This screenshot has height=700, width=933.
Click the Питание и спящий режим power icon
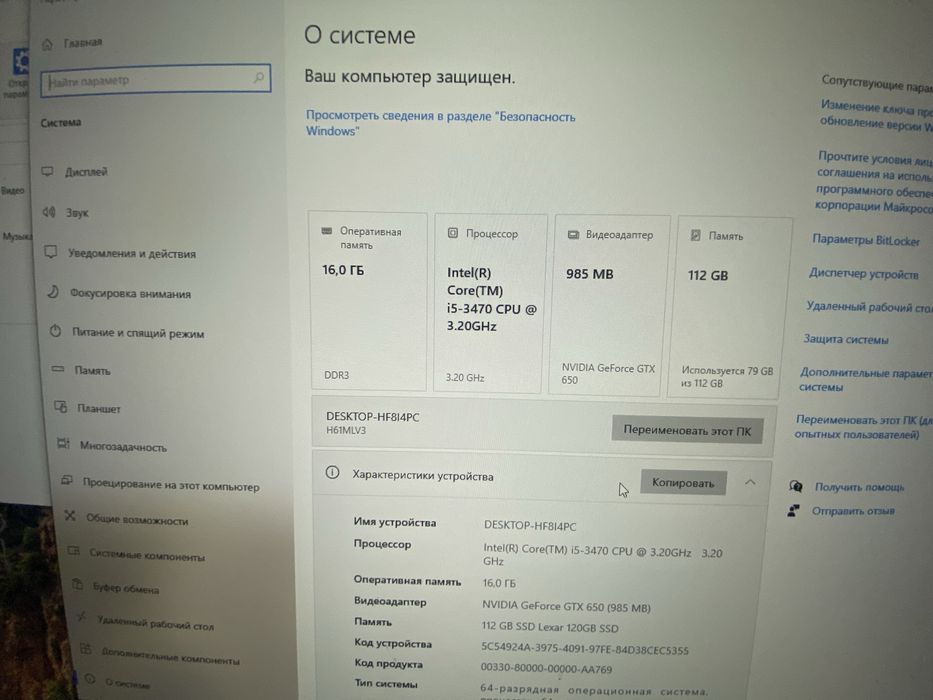55,331
